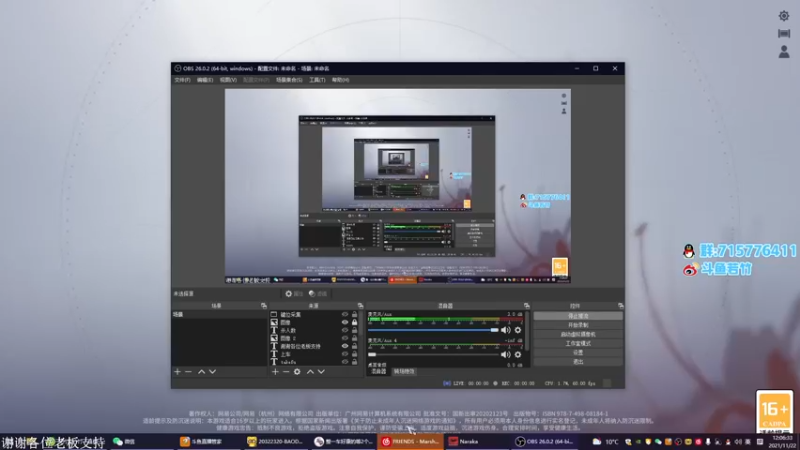Toggle visibility eye for 图像 source
The image size is (800, 450).
click(x=345, y=322)
